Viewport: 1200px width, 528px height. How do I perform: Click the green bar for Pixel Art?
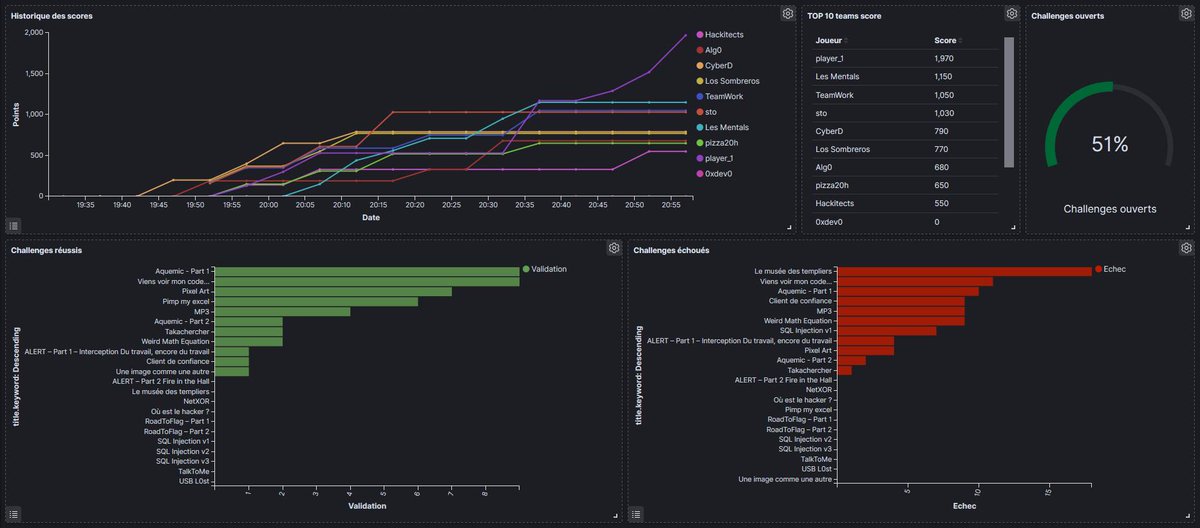click(333, 291)
